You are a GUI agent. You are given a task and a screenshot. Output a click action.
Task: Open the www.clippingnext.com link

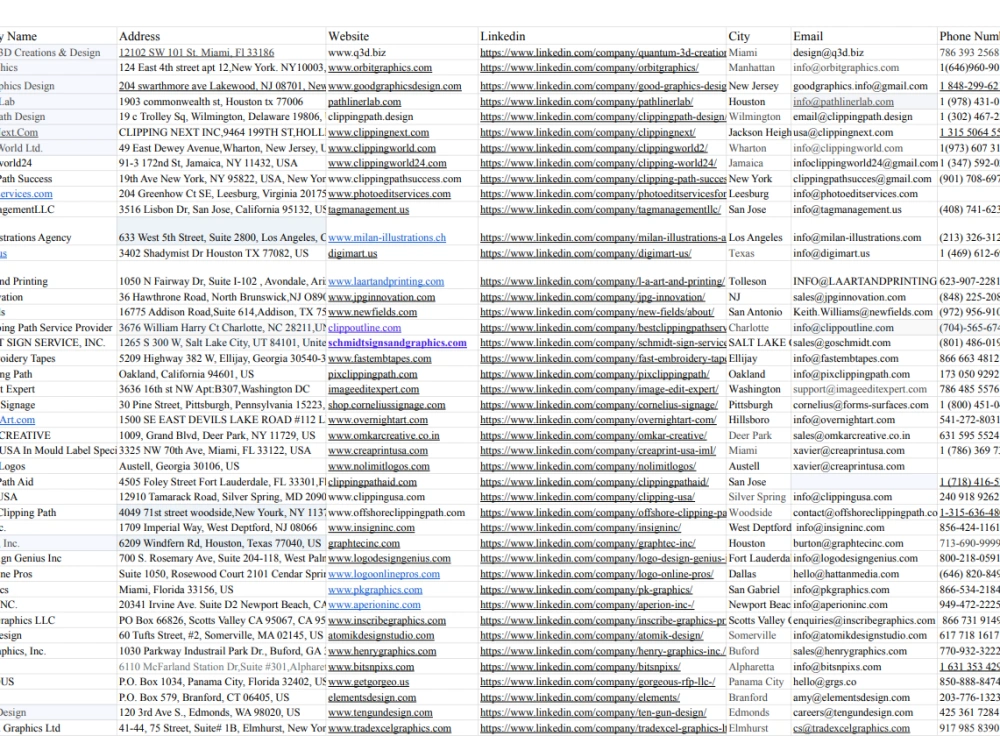[378, 133]
